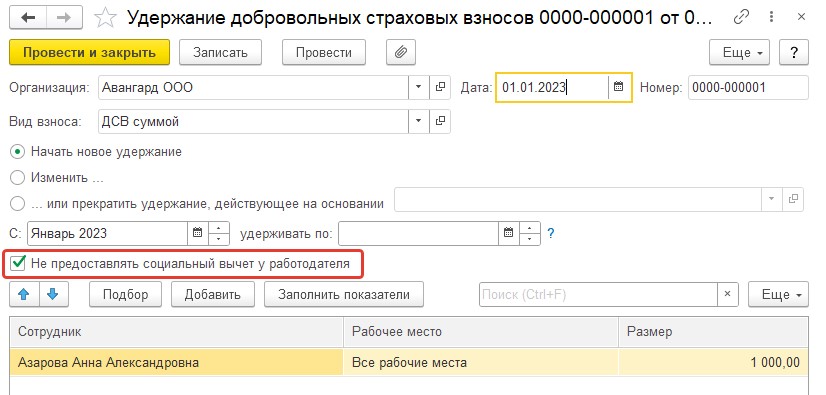Sort by the Сотрудник column header

(x=176, y=332)
